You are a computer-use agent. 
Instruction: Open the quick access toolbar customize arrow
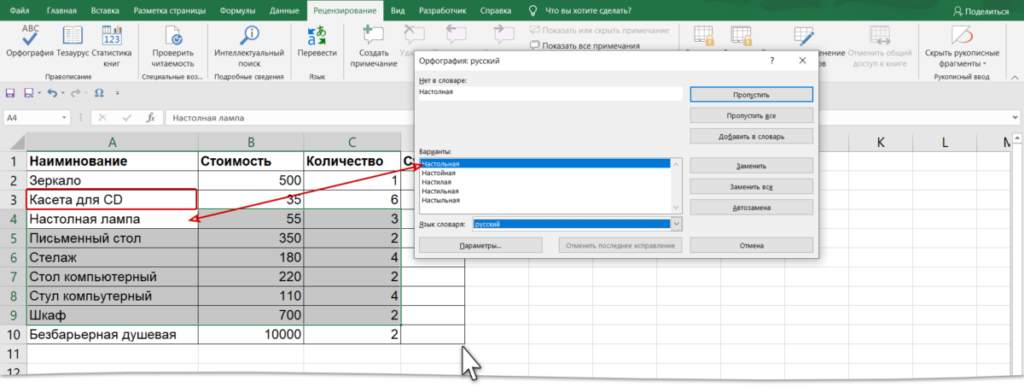pyautogui.click(x=118, y=93)
